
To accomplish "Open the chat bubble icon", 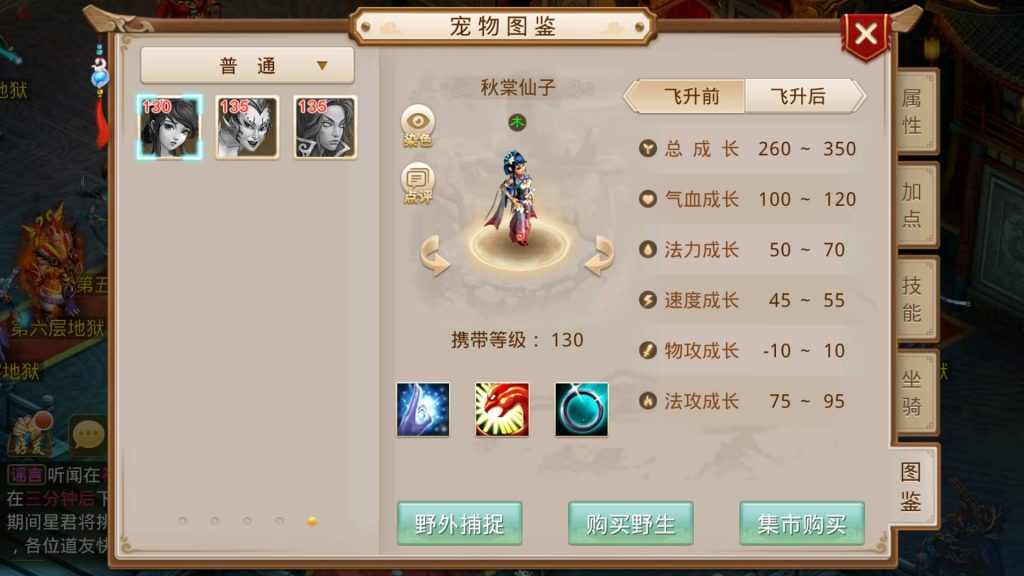I will (88, 434).
